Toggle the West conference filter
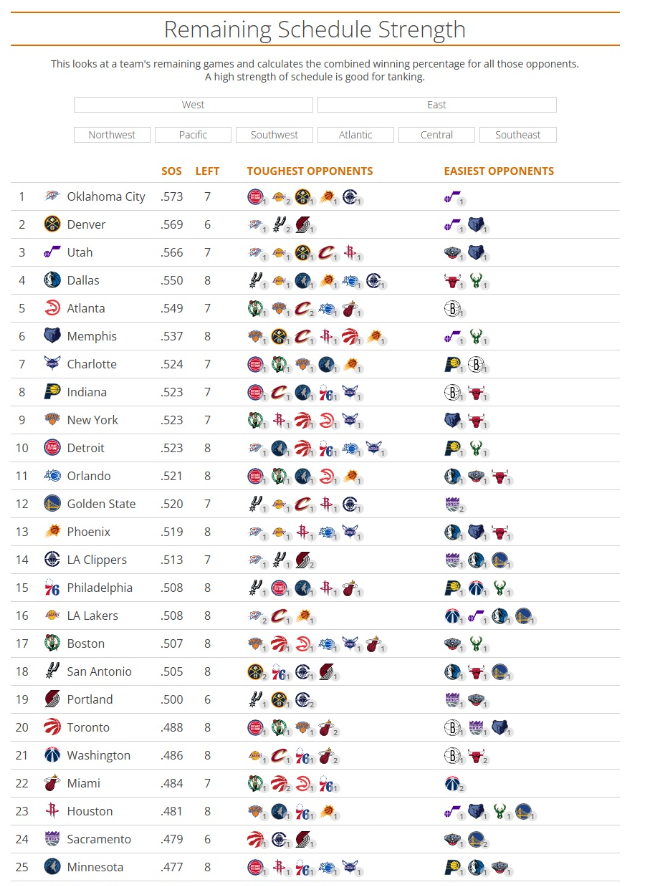650x886 pixels. coord(193,105)
